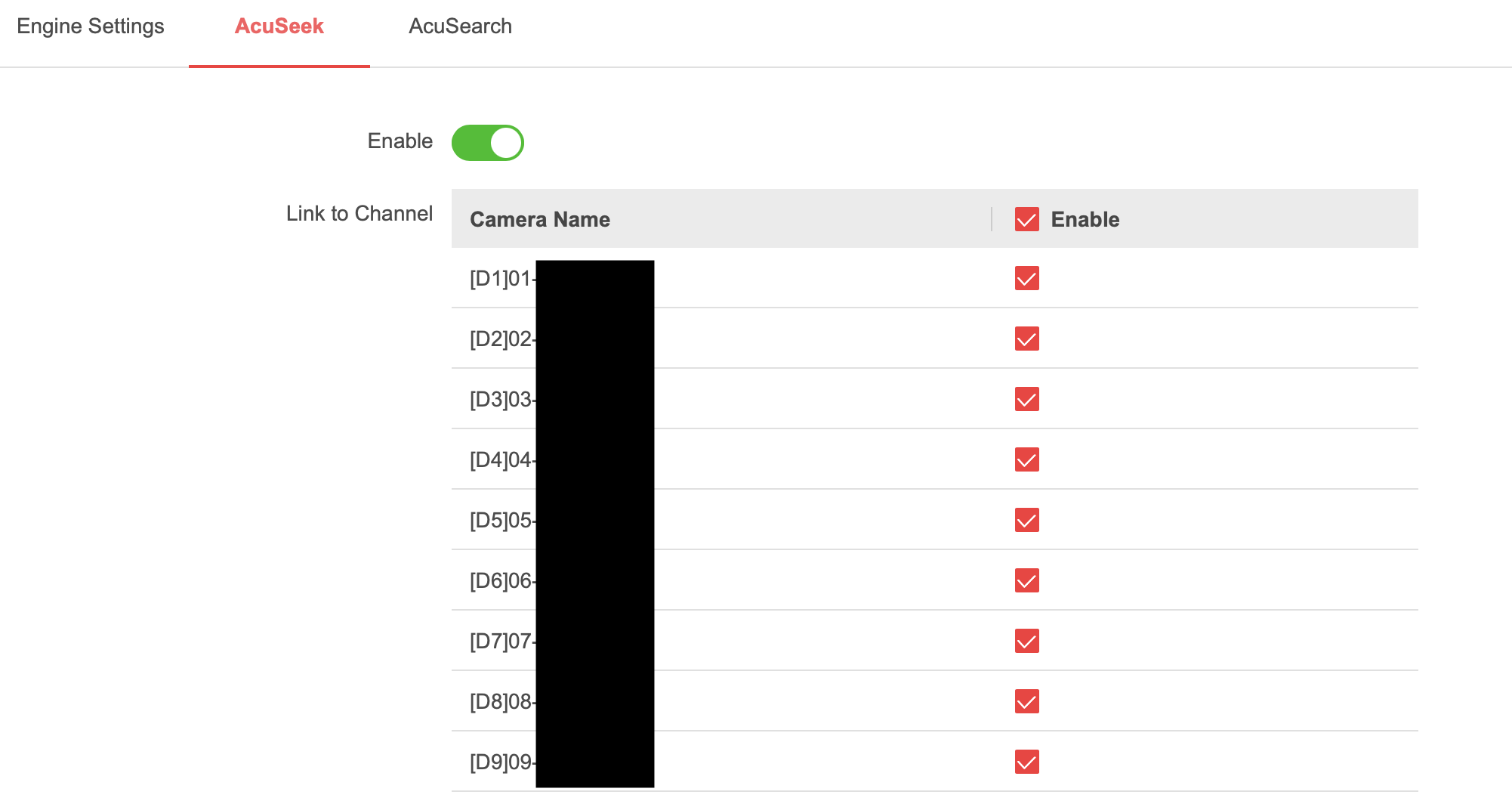The image size is (1512, 801).
Task: Toggle the D4 channel enable checkbox
Action: click(x=1026, y=459)
